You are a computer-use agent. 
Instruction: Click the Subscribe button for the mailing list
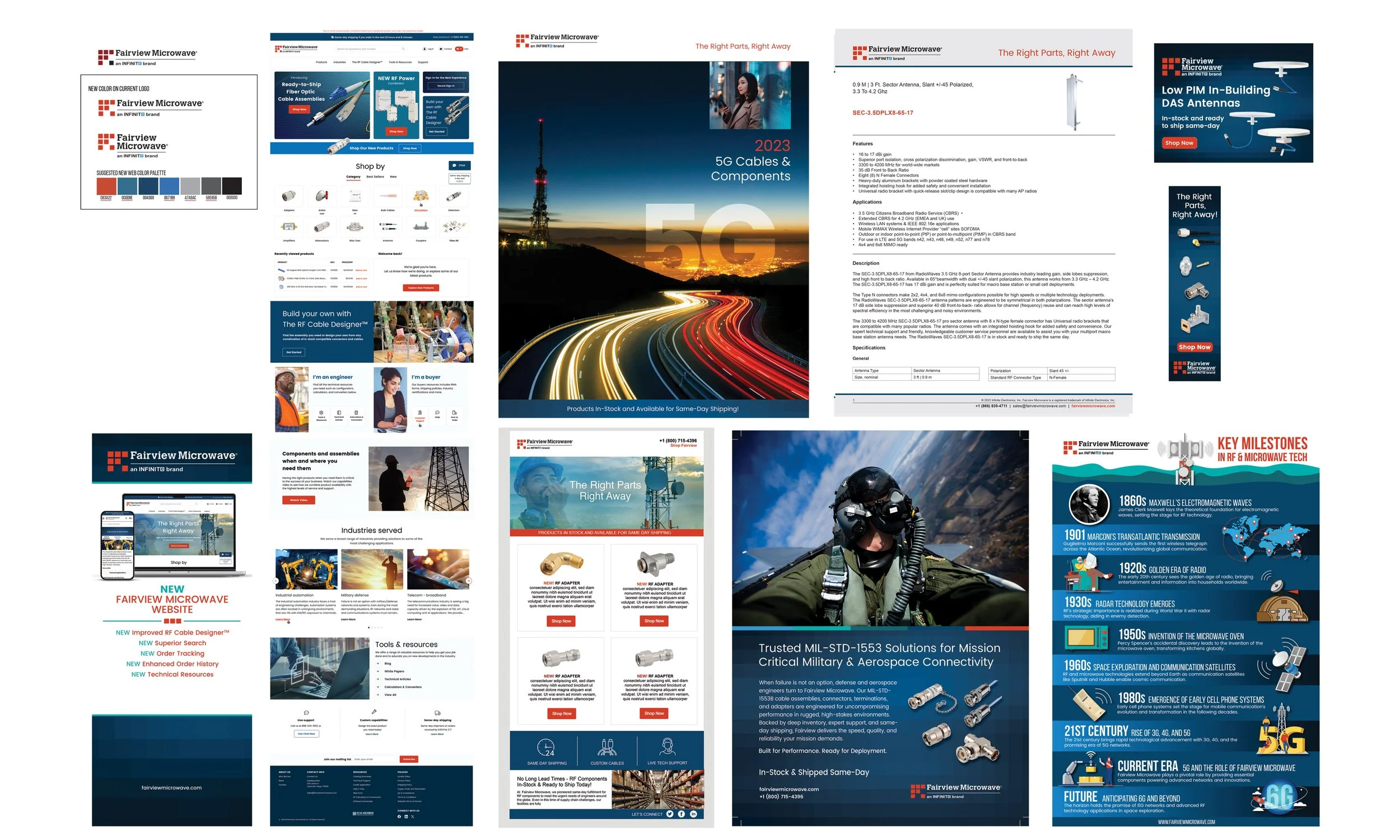[x=409, y=759]
